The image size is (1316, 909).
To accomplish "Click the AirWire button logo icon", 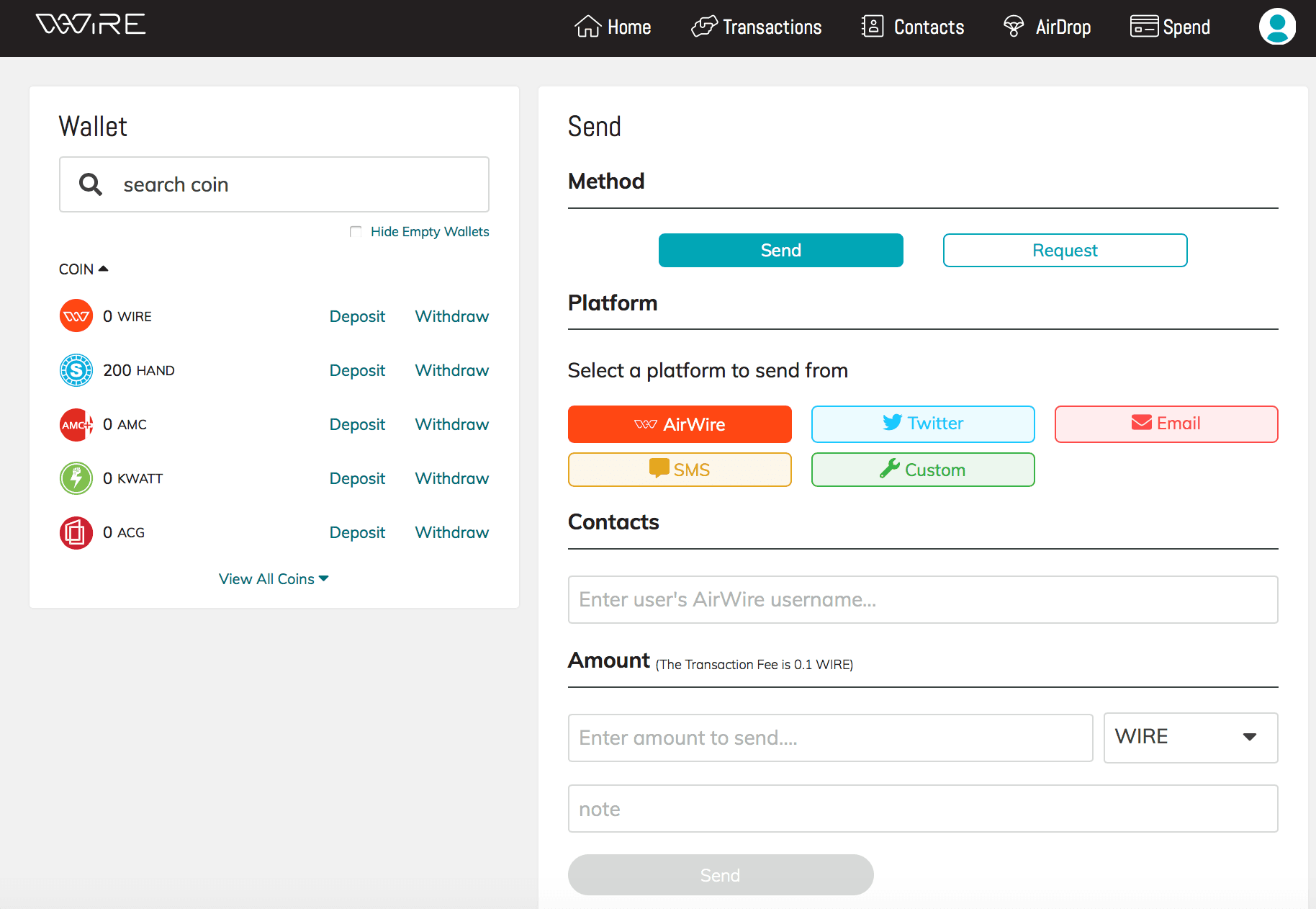I will coord(646,424).
